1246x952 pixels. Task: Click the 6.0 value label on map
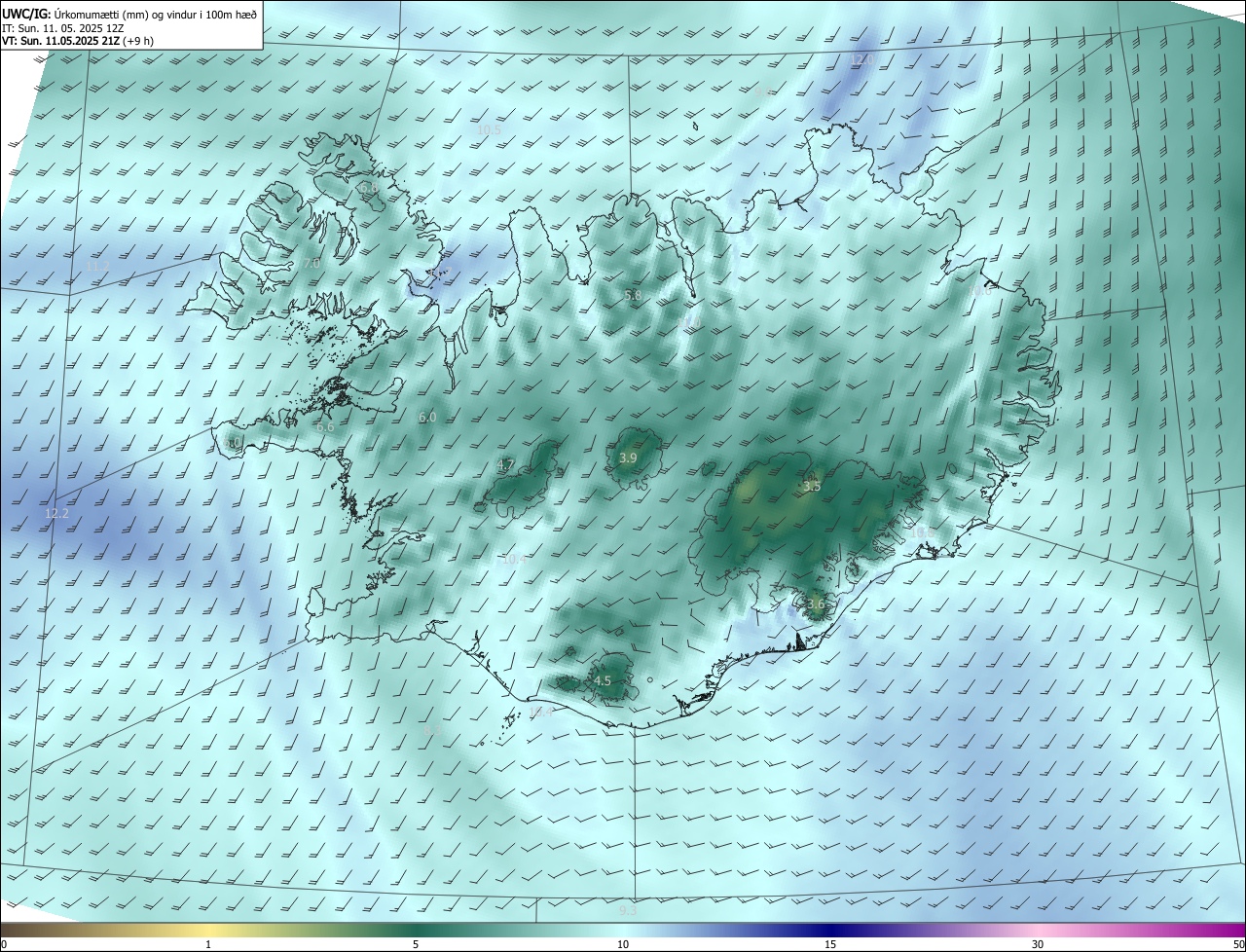click(427, 417)
